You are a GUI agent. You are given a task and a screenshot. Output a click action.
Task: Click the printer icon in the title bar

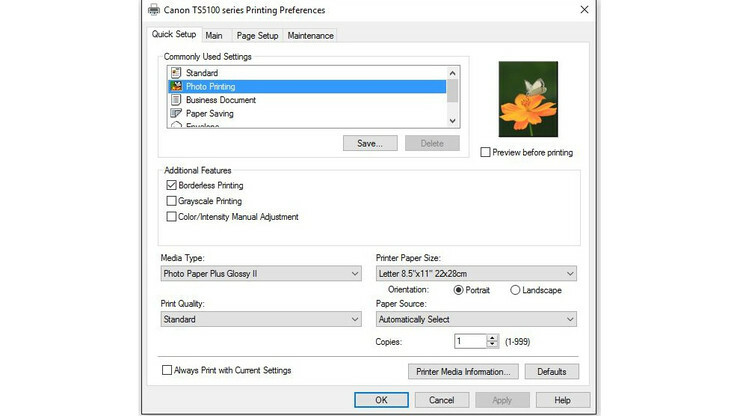(154, 9)
